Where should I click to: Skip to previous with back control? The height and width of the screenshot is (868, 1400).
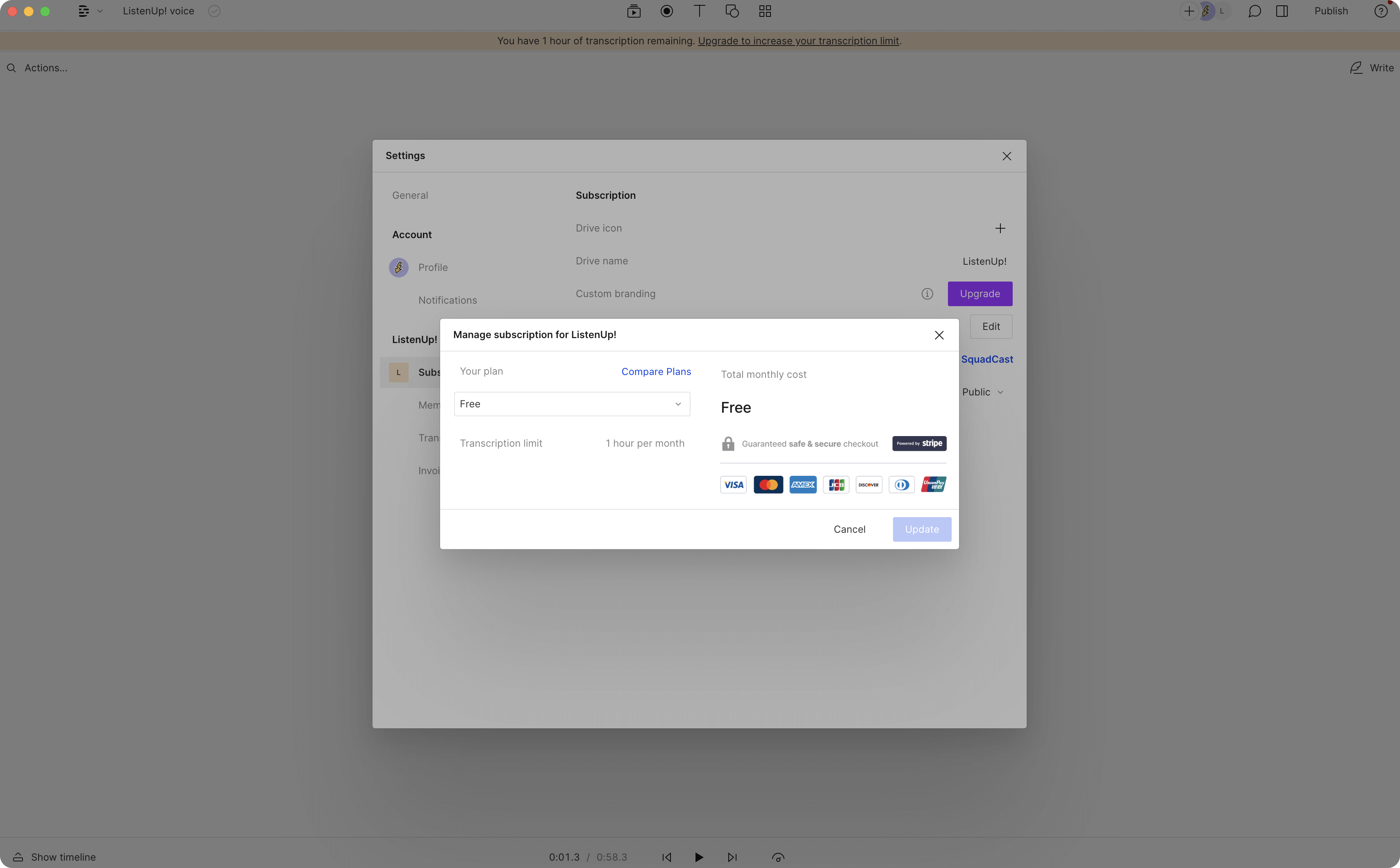point(666,857)
